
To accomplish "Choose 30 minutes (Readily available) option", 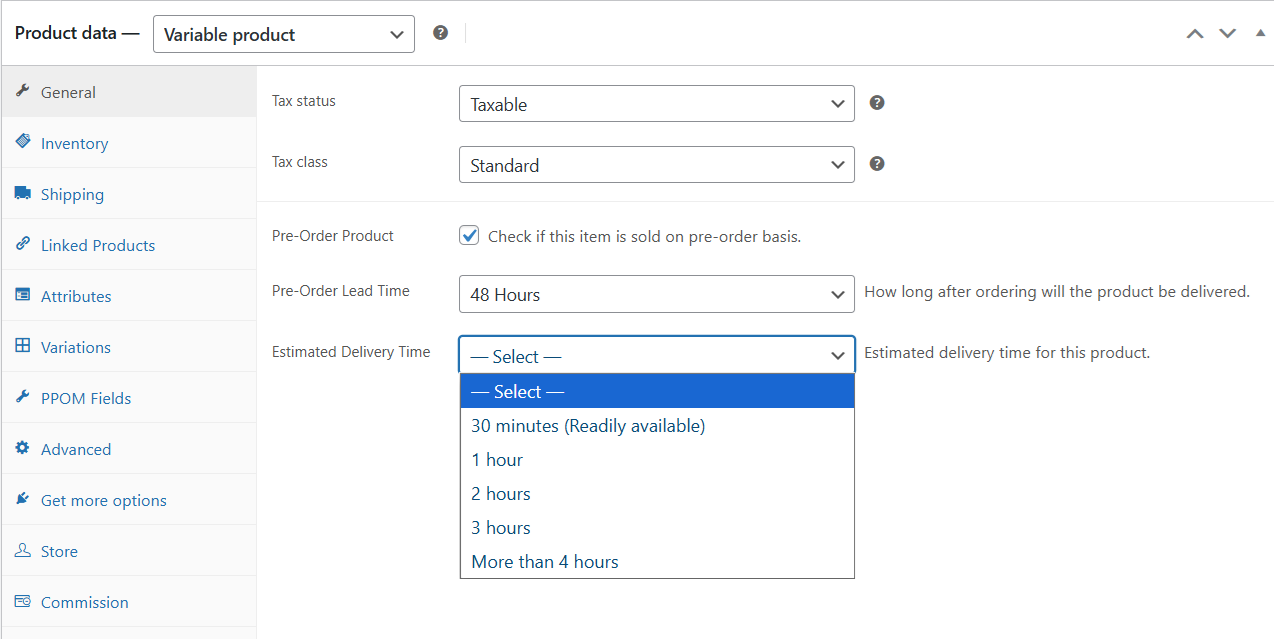I will (588, 426).
